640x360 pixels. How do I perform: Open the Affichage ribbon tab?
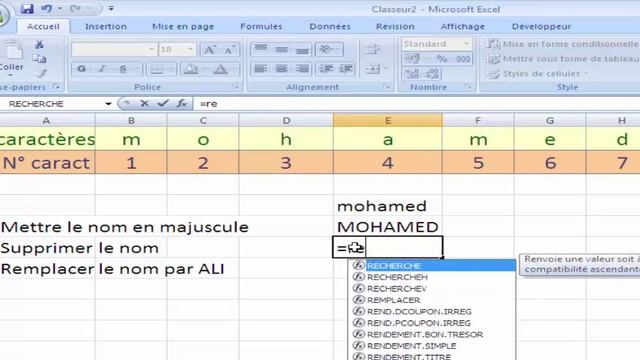pos(462,27)
